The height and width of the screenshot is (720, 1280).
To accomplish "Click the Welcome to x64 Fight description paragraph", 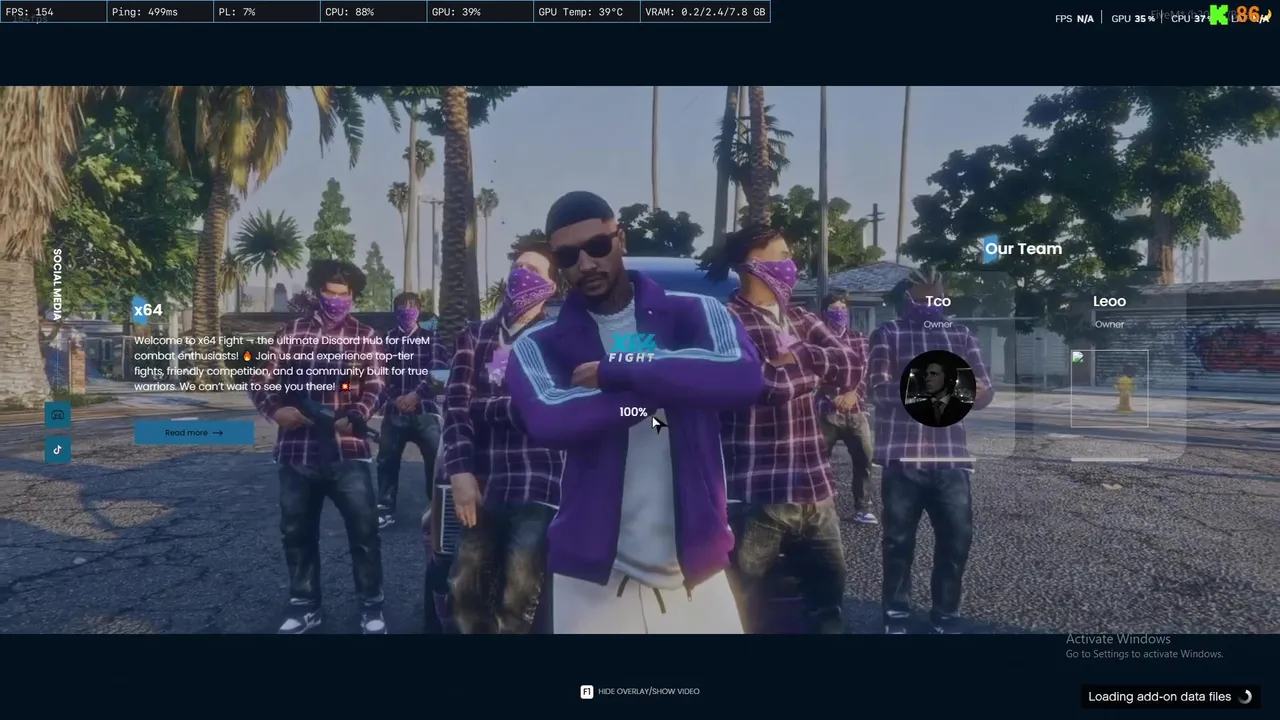I will point(282,363).
